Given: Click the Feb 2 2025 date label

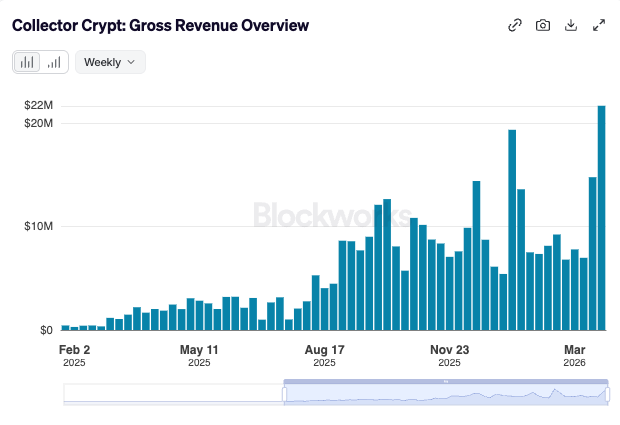Looking at the screenshot, I should coord(74,355).
